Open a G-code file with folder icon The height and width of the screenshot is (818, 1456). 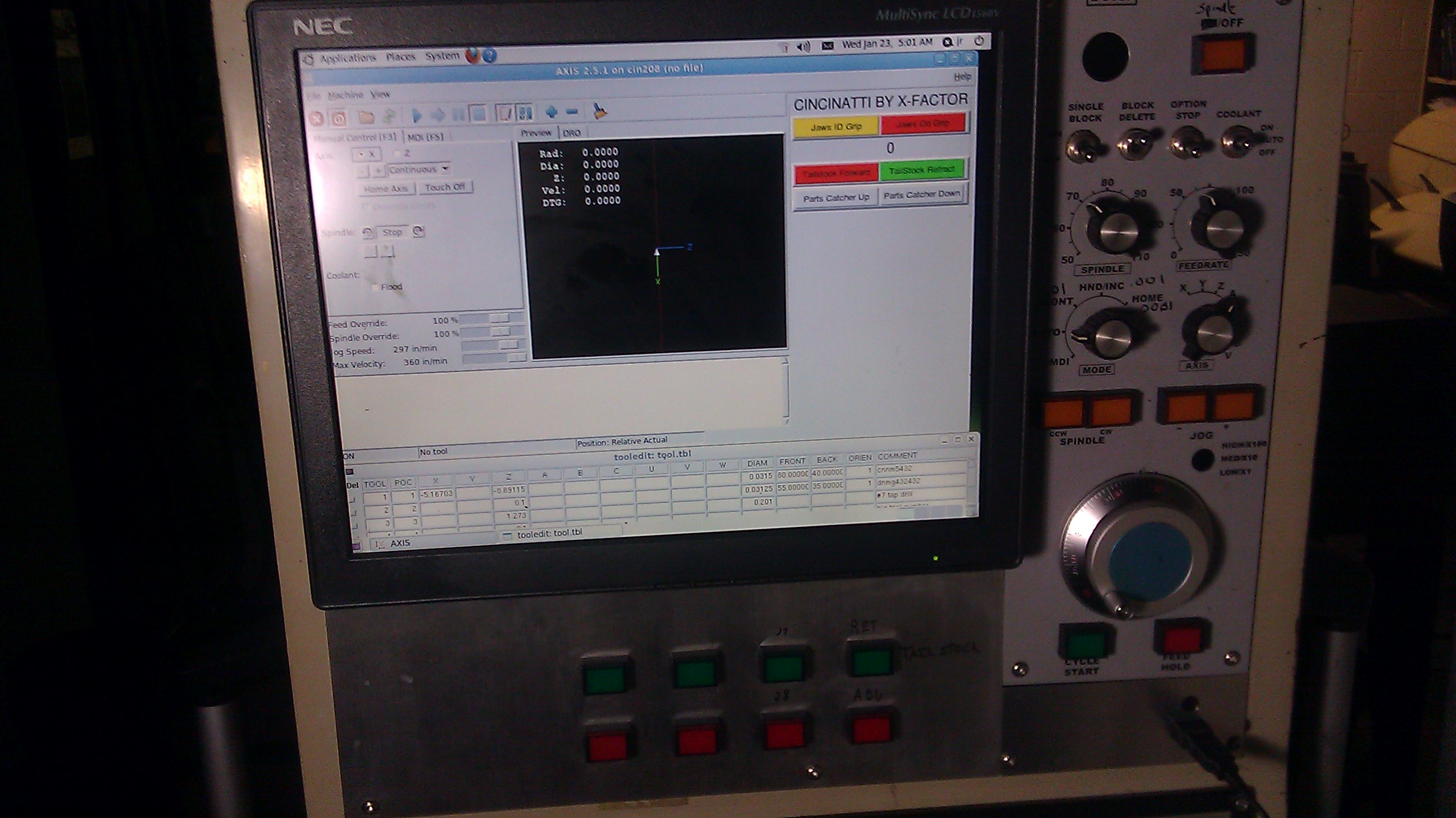pyautogui.click(x=366, y=117)
